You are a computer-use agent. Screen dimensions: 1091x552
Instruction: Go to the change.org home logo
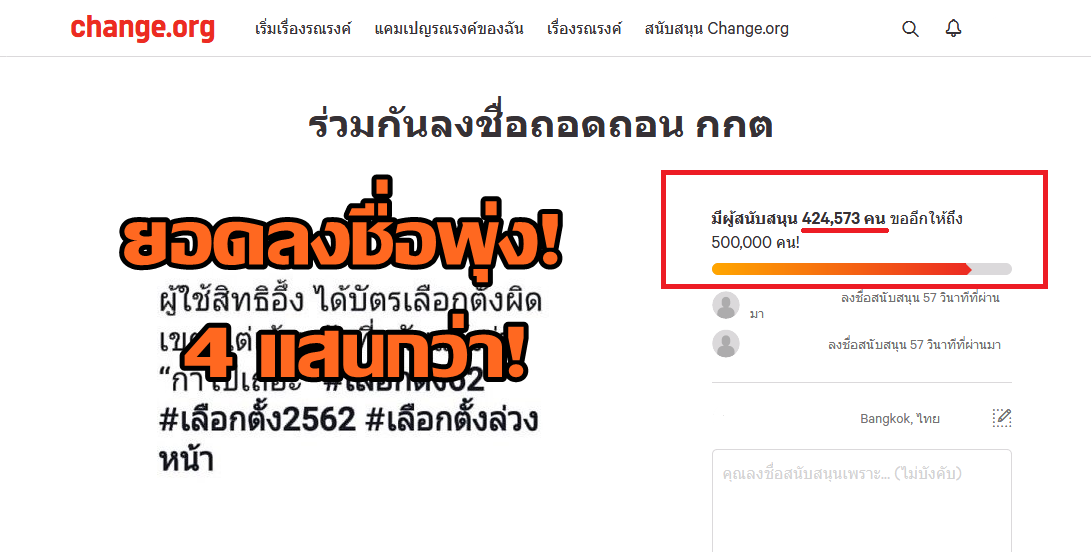pyautogui.click(x=143, y=29)
